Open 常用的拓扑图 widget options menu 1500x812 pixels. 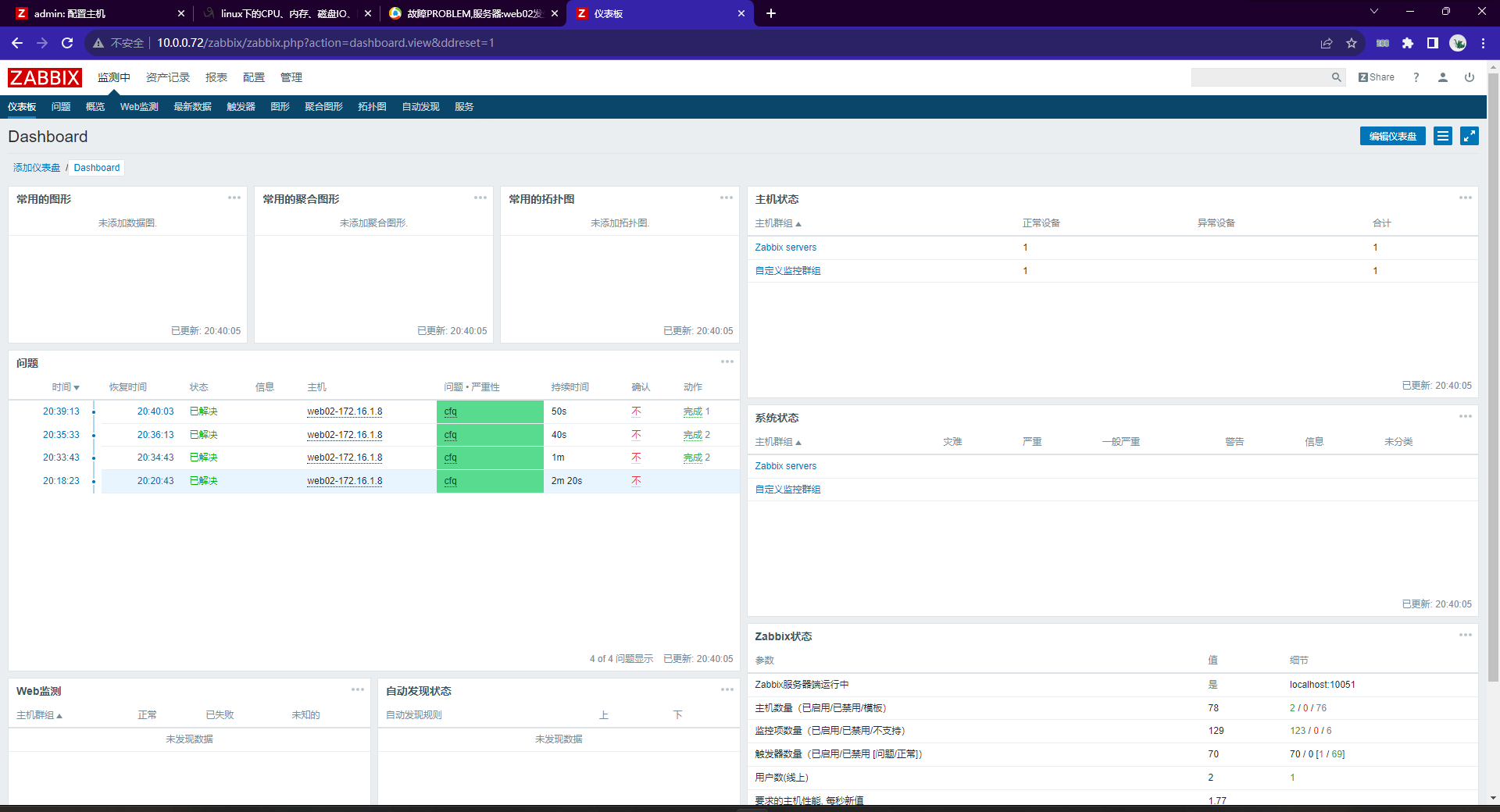(x=727, y=198)
